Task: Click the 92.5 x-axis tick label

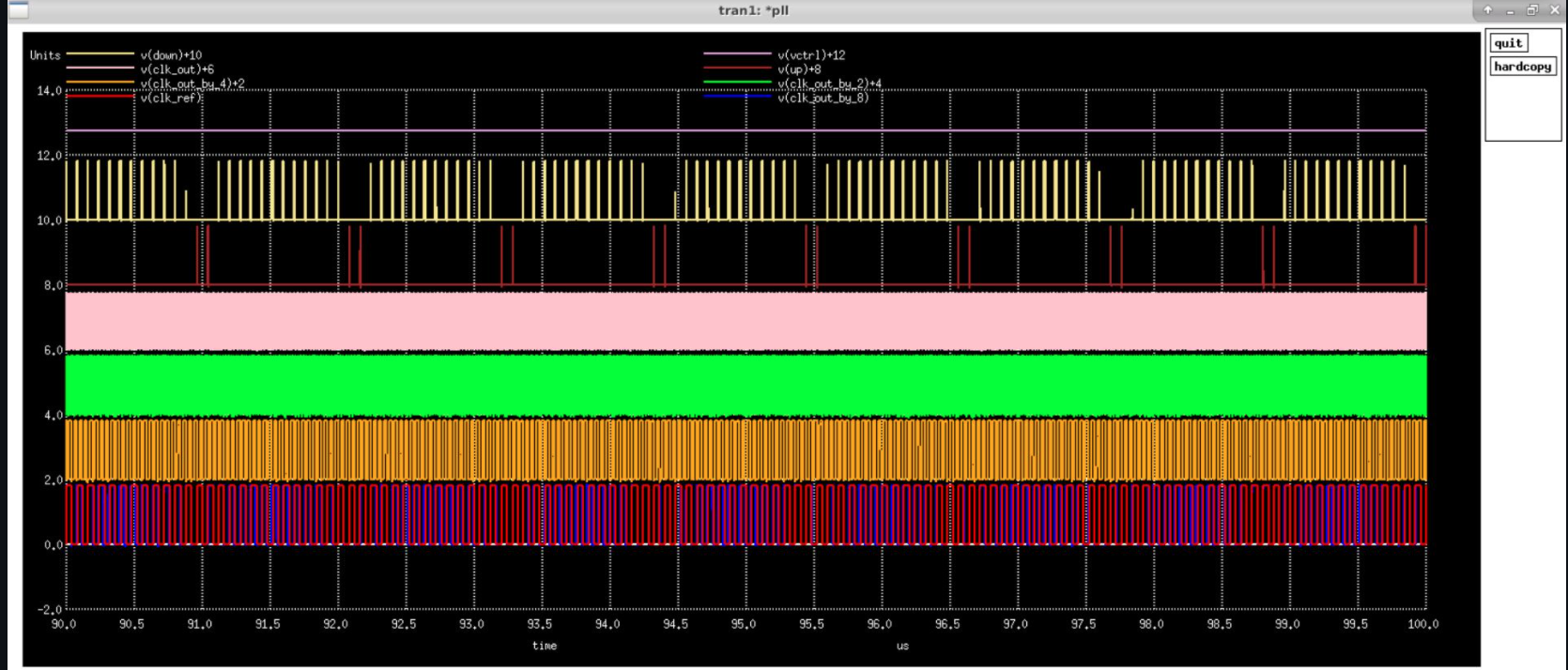Action: coord(404,624)
